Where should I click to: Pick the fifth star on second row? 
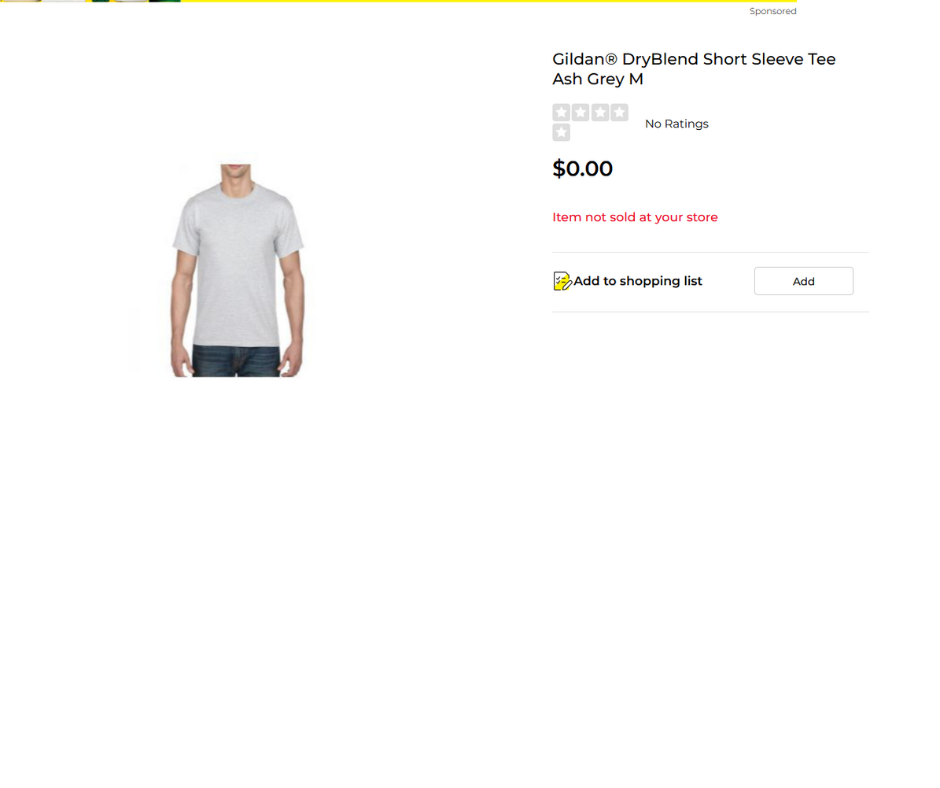(561, 133)
